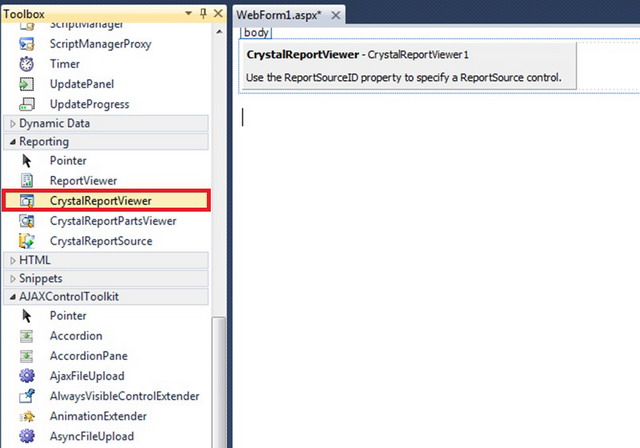Click the CrystalReportViewer icon
The height and width of the screenshot is (448, 640).
(x=27, y=201)
